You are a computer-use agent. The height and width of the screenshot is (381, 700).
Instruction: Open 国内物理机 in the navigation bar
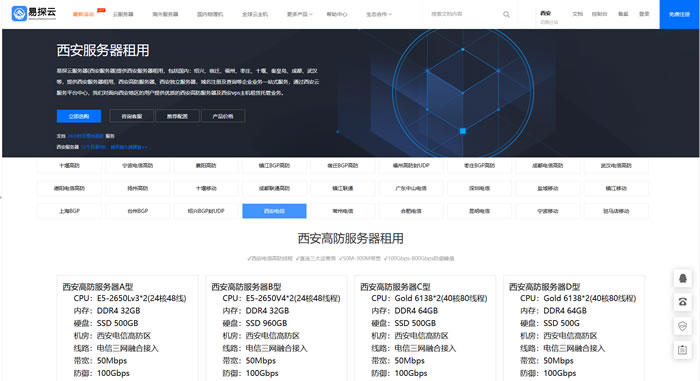point(210,14)
